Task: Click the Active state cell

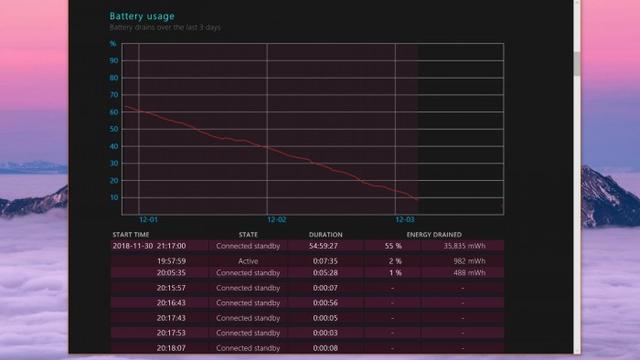Action: tap(248, 261)
